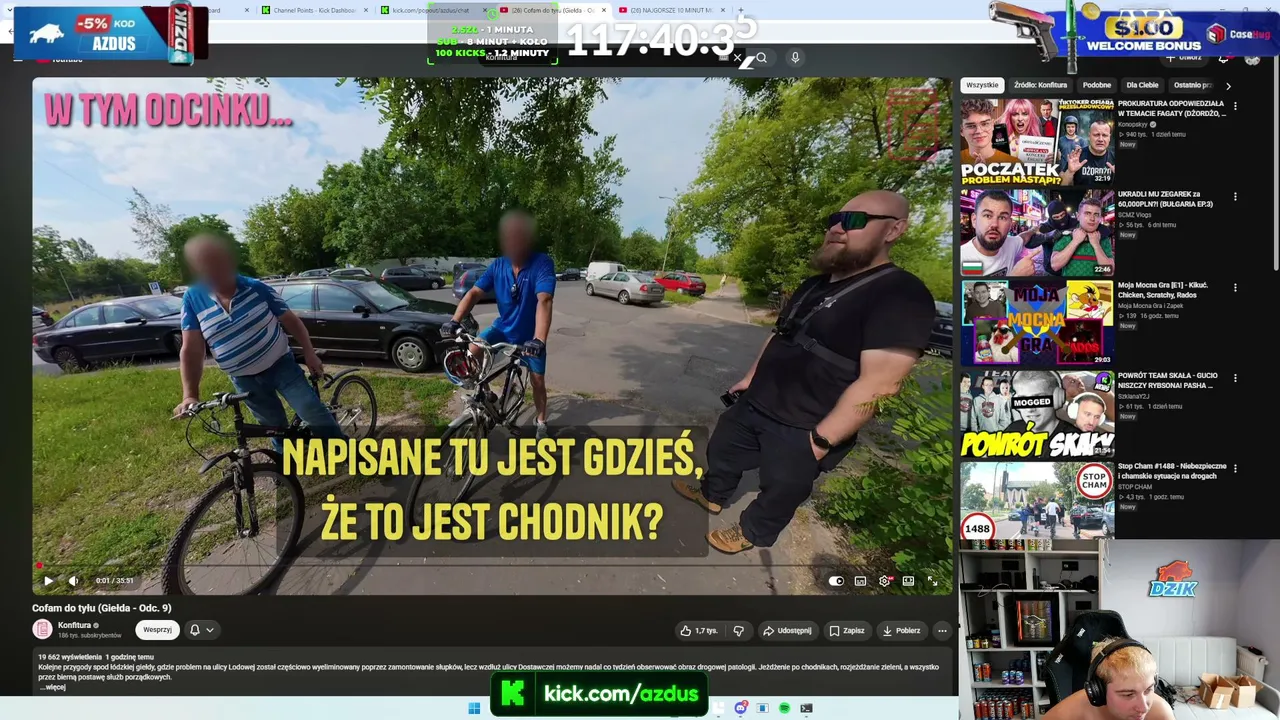Select the Podobne filter chip
The width and height of the screenshot is (1280, 720).
point(1096,85)
